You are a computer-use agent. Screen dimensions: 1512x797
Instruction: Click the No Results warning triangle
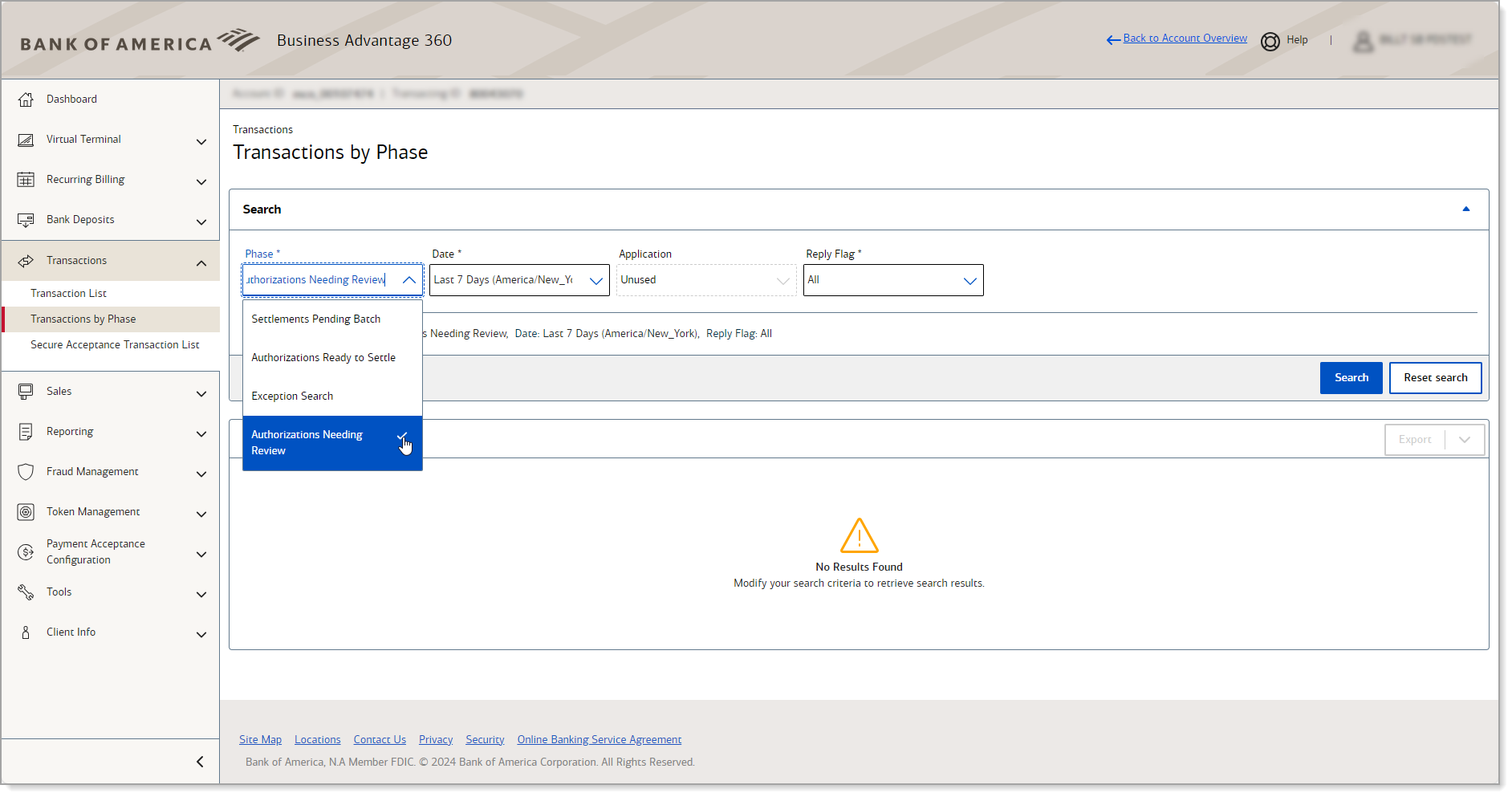coord(859,535)
